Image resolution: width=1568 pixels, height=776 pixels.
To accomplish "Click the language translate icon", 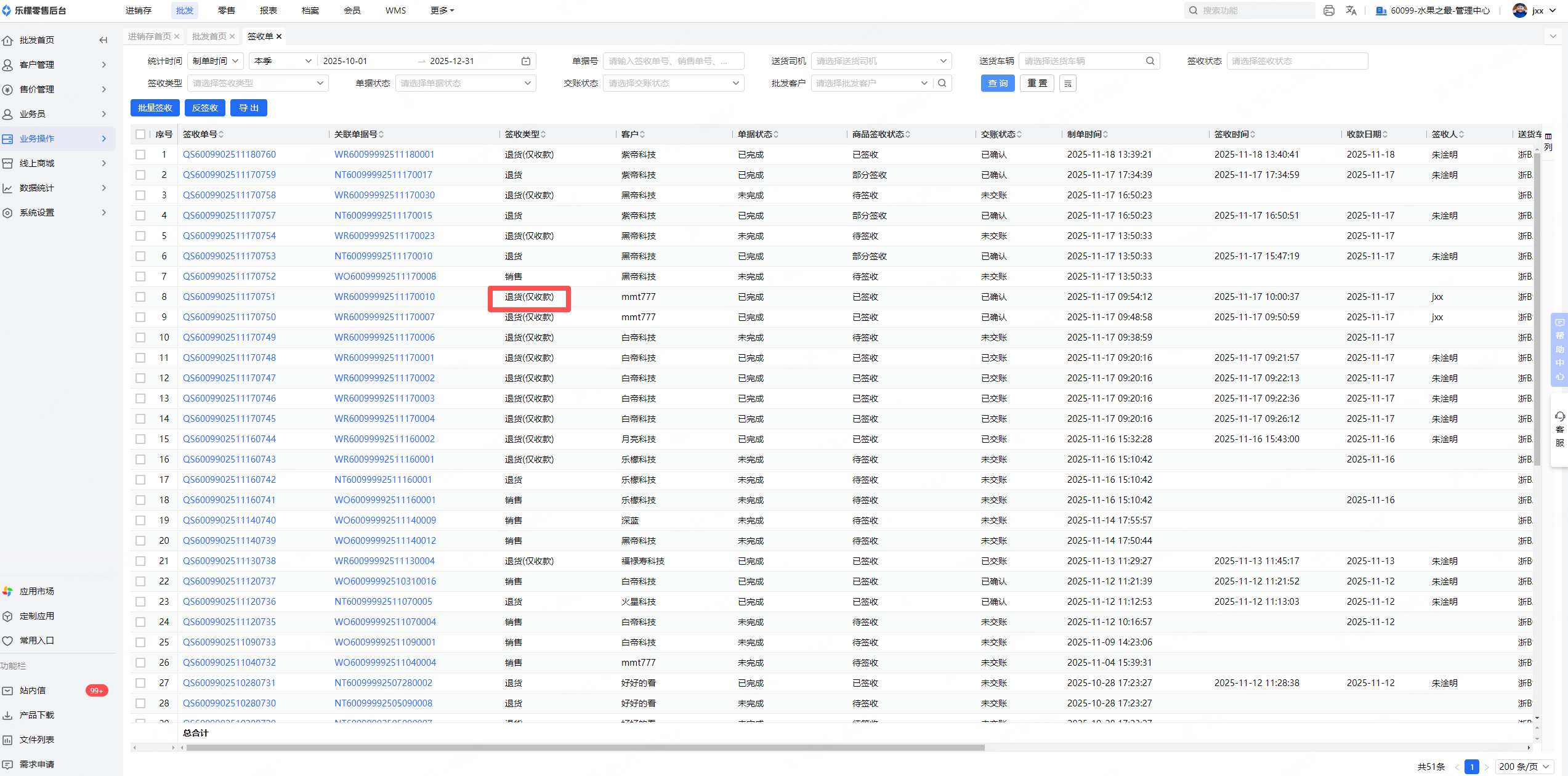I will point(1351,10).
